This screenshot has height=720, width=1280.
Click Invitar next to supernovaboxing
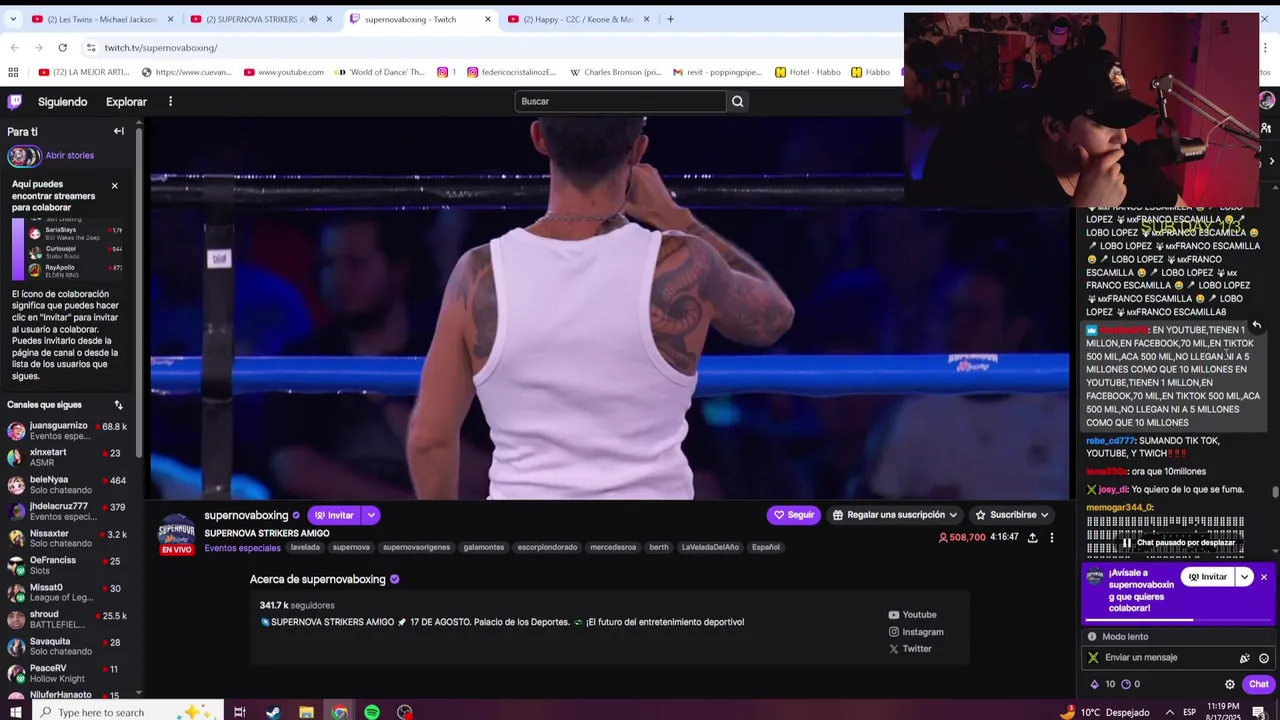point(334,515)
